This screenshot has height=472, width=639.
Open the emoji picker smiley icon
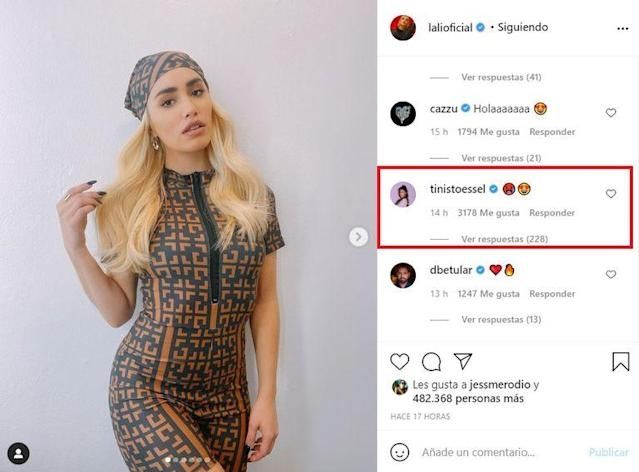[399, 452]
